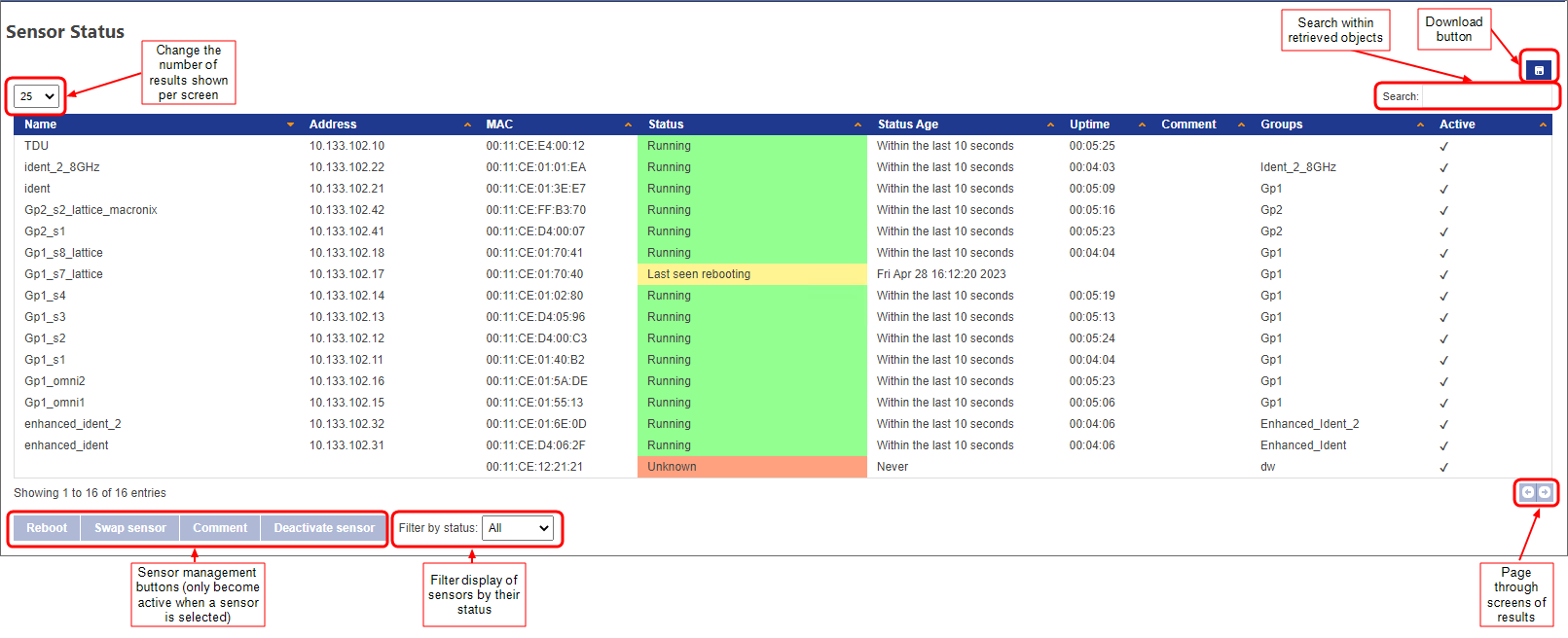Viewport: 1568px width, 638px height.
Task: Click the Reboot button
Action: (47, 528)
